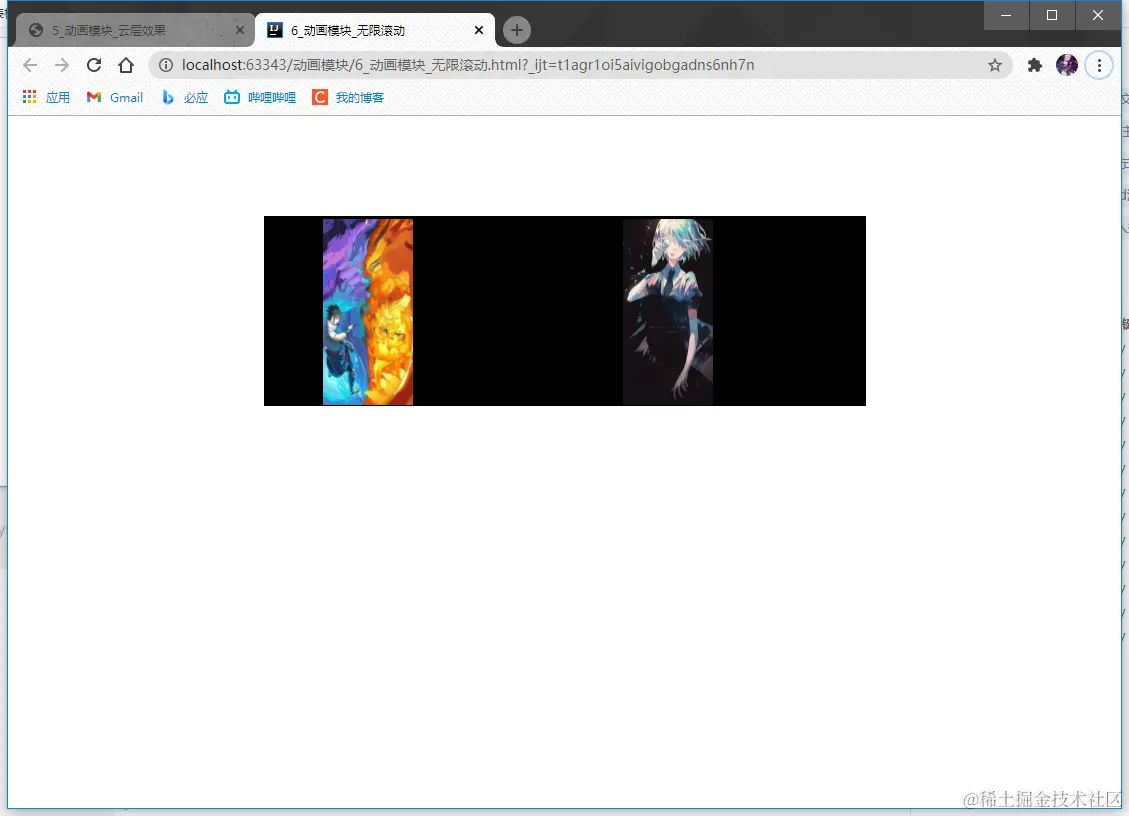Click the green-haired character image

point(668,310)
